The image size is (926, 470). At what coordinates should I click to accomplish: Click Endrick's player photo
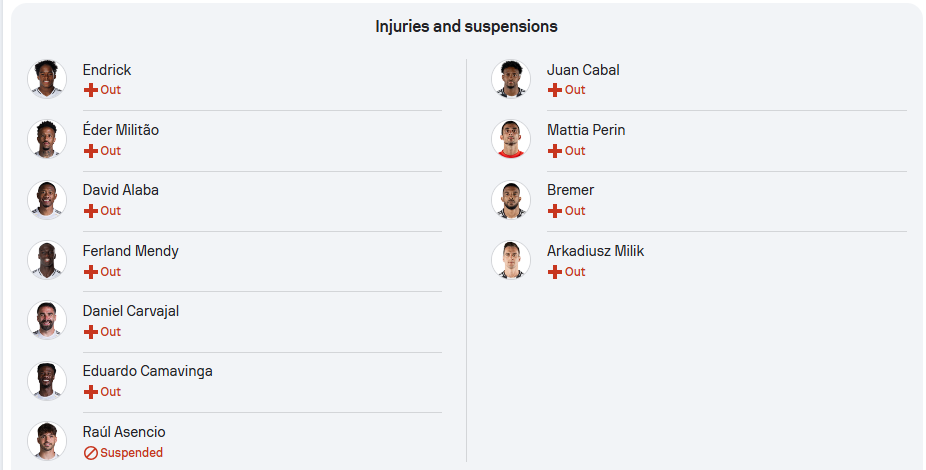point(47,79)
